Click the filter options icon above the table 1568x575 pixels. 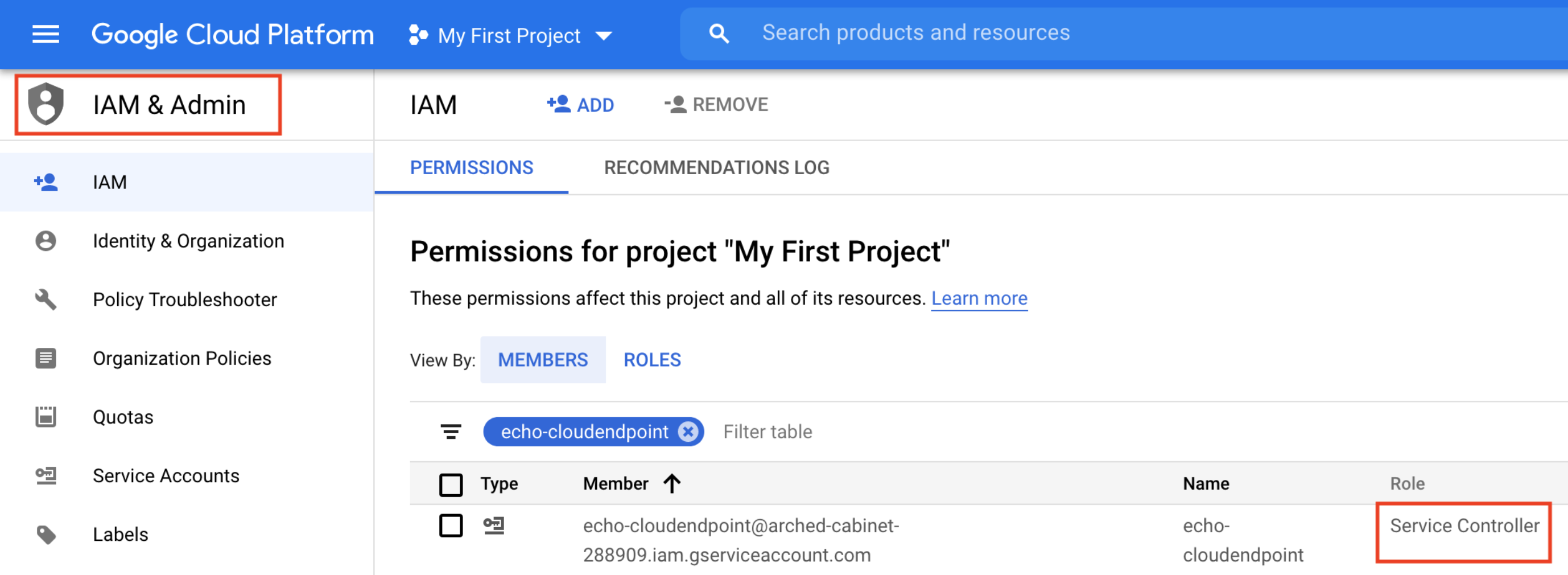click(x=451, y=432)
